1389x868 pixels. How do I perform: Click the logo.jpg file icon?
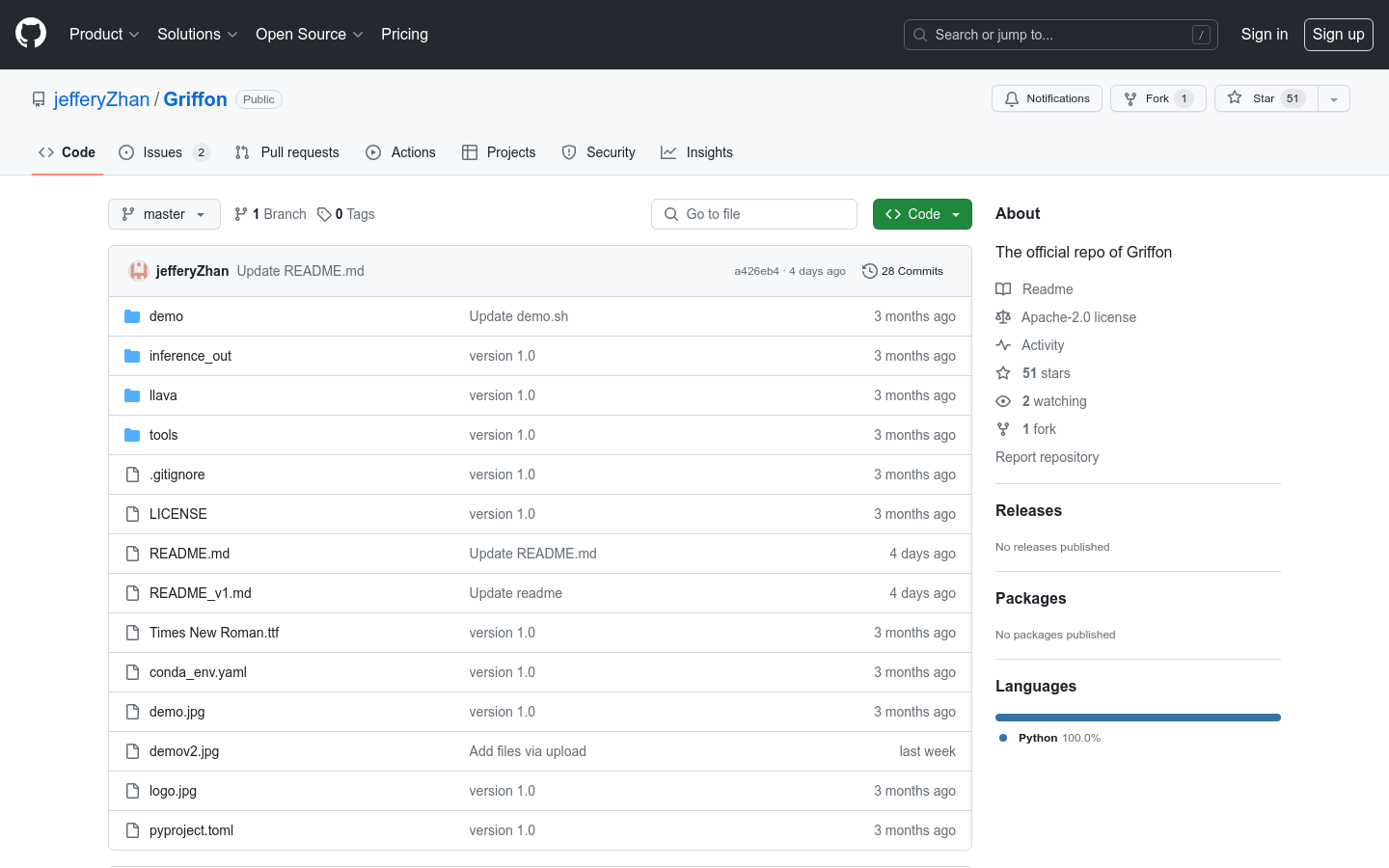tap(132, 791)
